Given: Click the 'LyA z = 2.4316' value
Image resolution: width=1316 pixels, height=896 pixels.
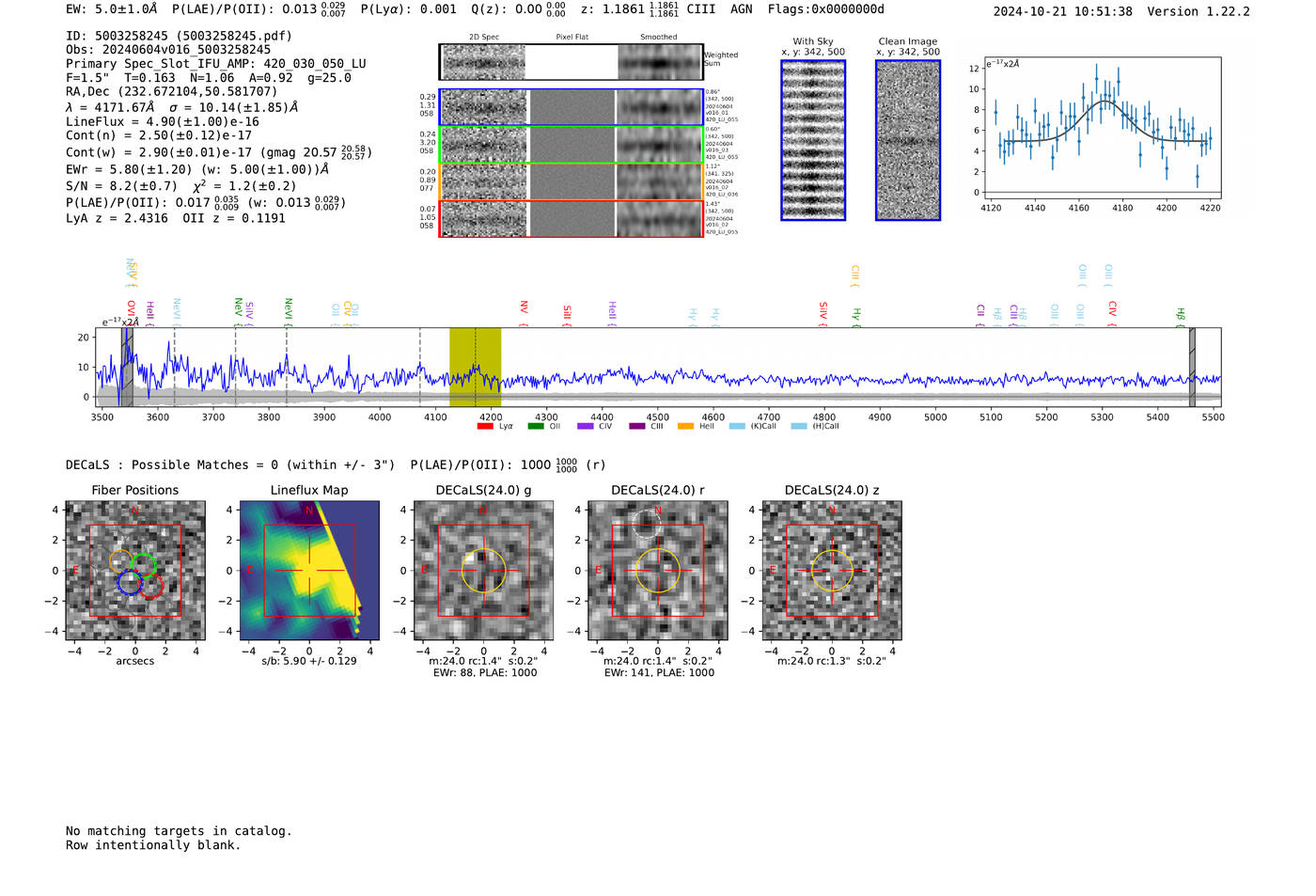Looking at the screenshot, I should 117,218.
